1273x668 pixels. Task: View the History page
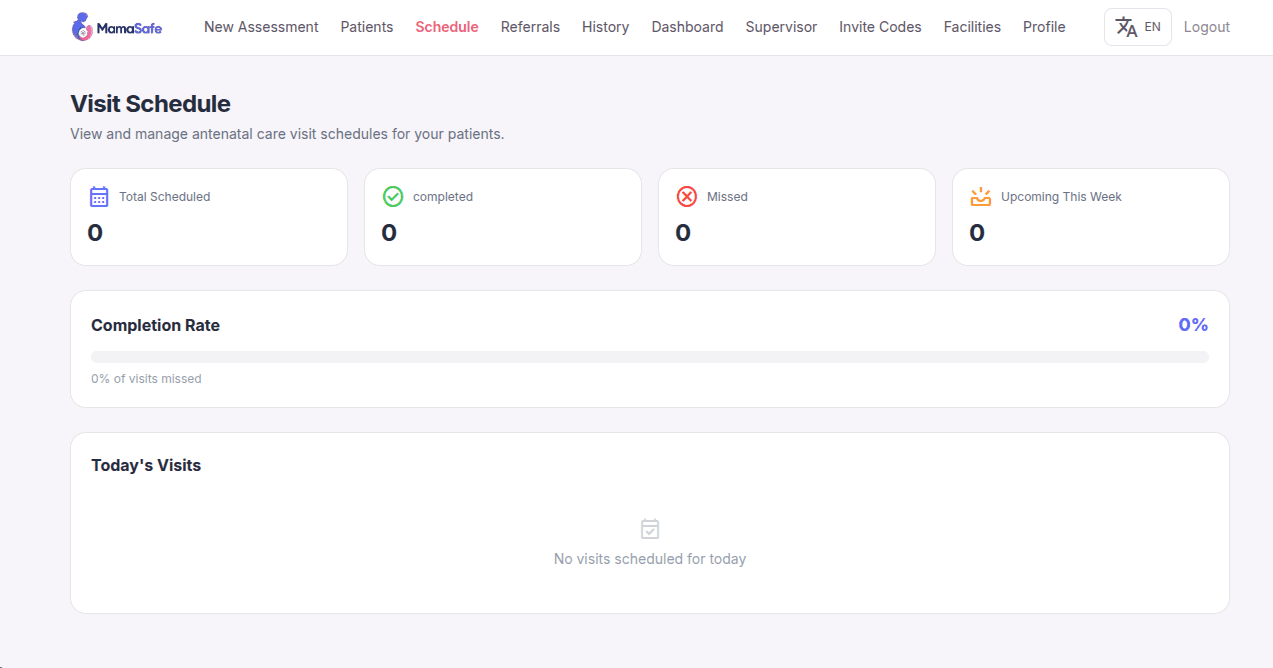pyautogui.click(x=606, y=27)
